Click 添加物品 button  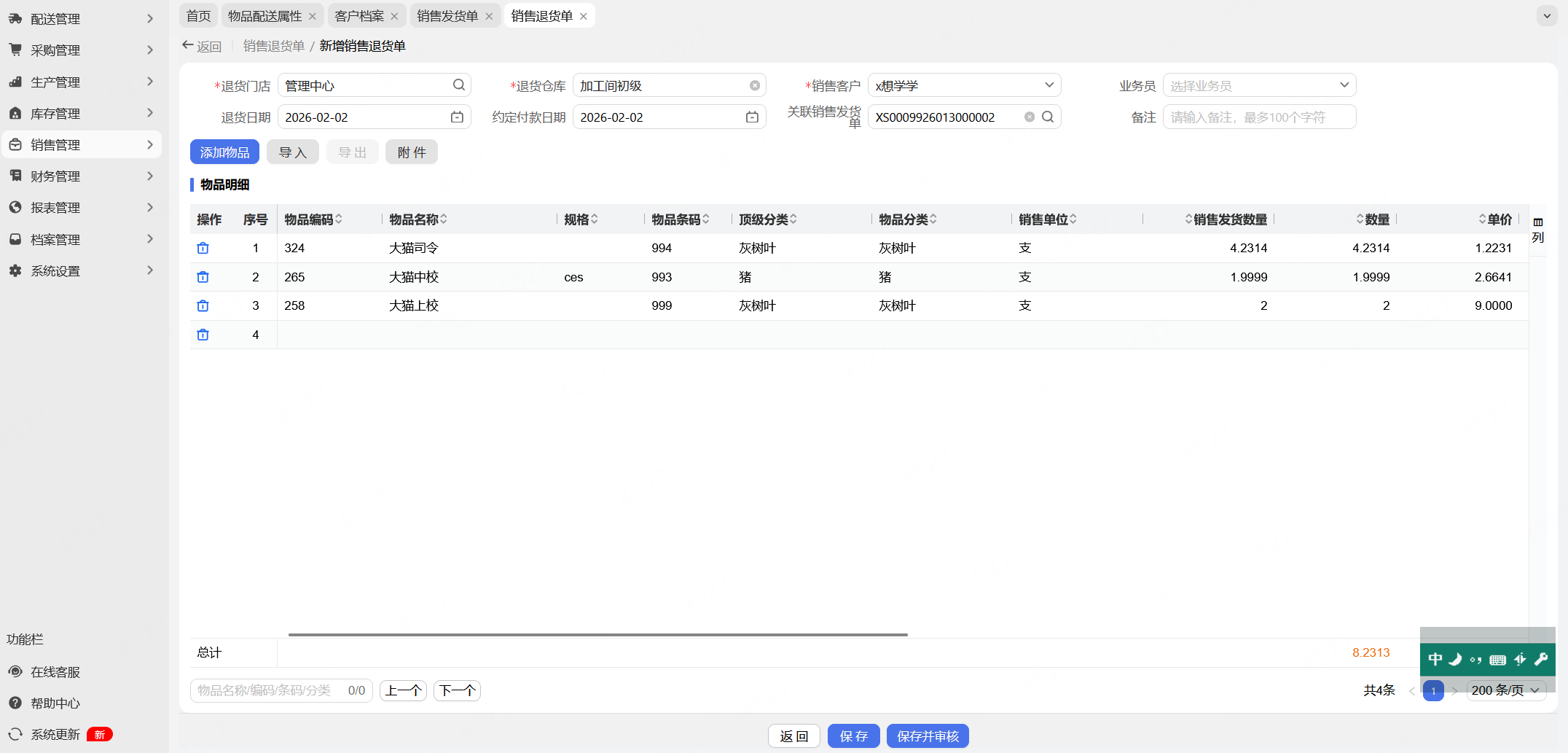pos(224,152)
